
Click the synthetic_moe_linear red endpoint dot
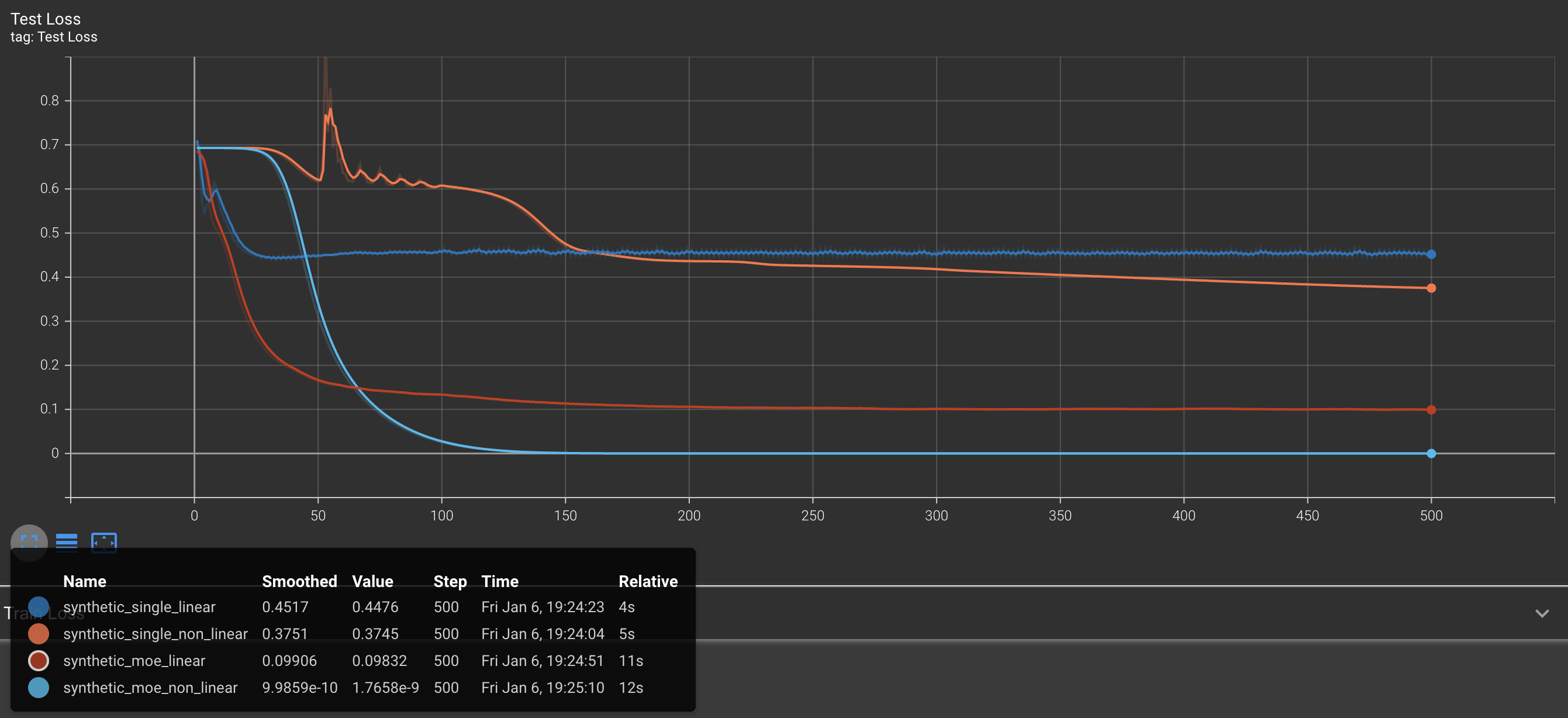(x=1431, y=410)
